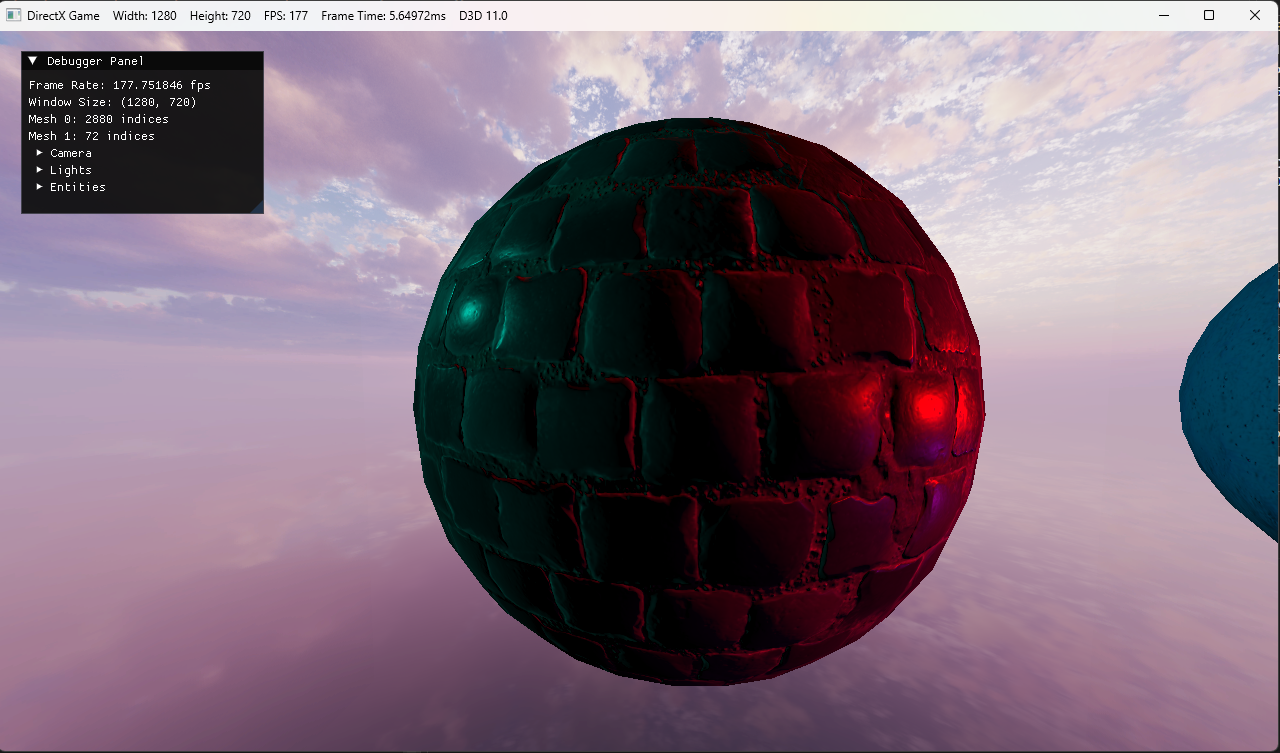Click the DirectX Game window icon
Screen dimensions: 1280x753
coord(13,15)
